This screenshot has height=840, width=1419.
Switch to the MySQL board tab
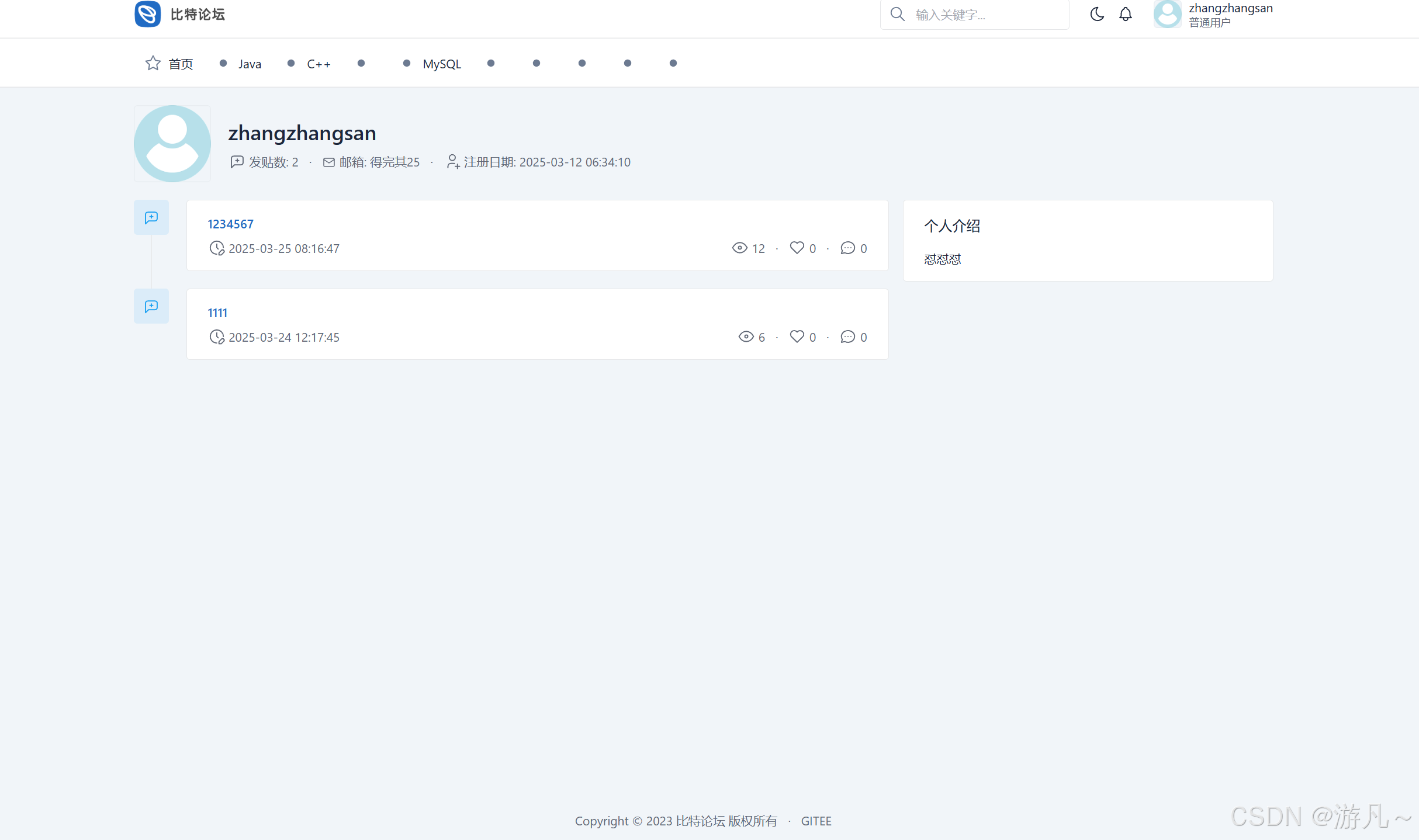pyautogui.click(x=442, y=64)
